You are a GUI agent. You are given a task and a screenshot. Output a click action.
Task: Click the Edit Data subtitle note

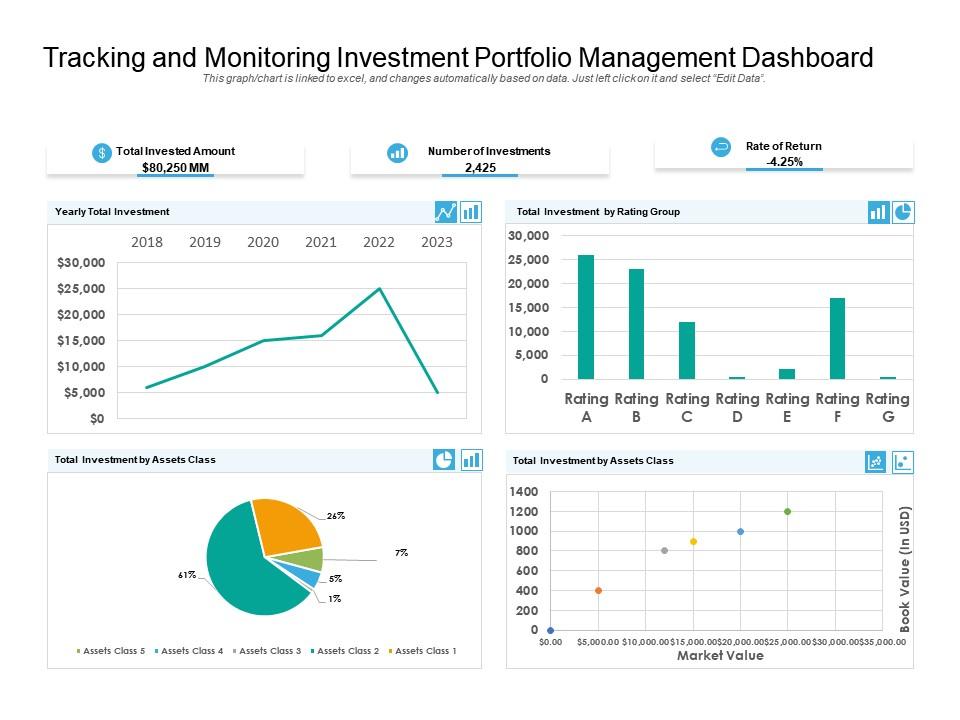[484, 78]
